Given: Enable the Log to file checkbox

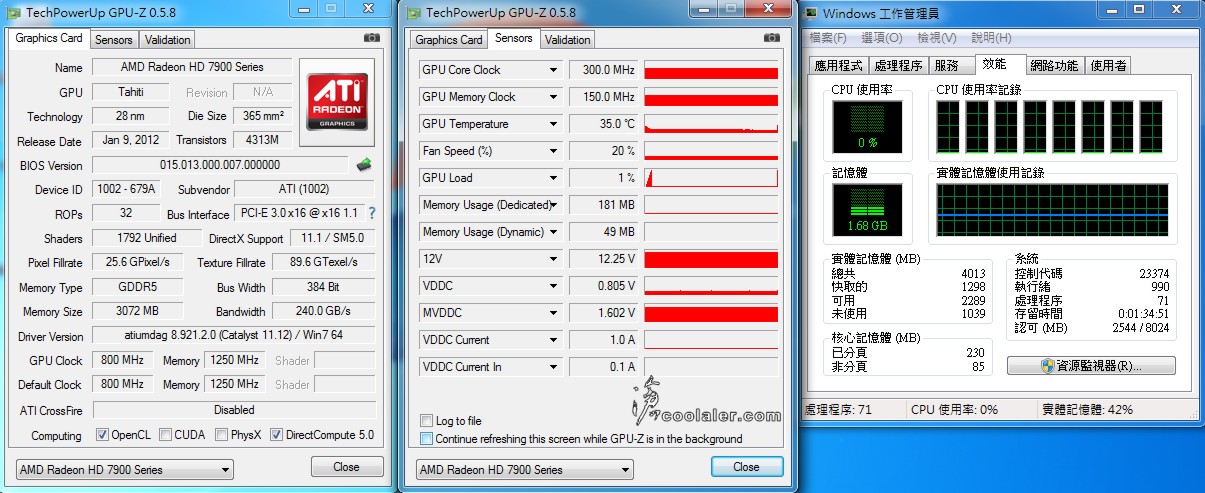Looking at the screenshot, I should [x=427, y=421].
